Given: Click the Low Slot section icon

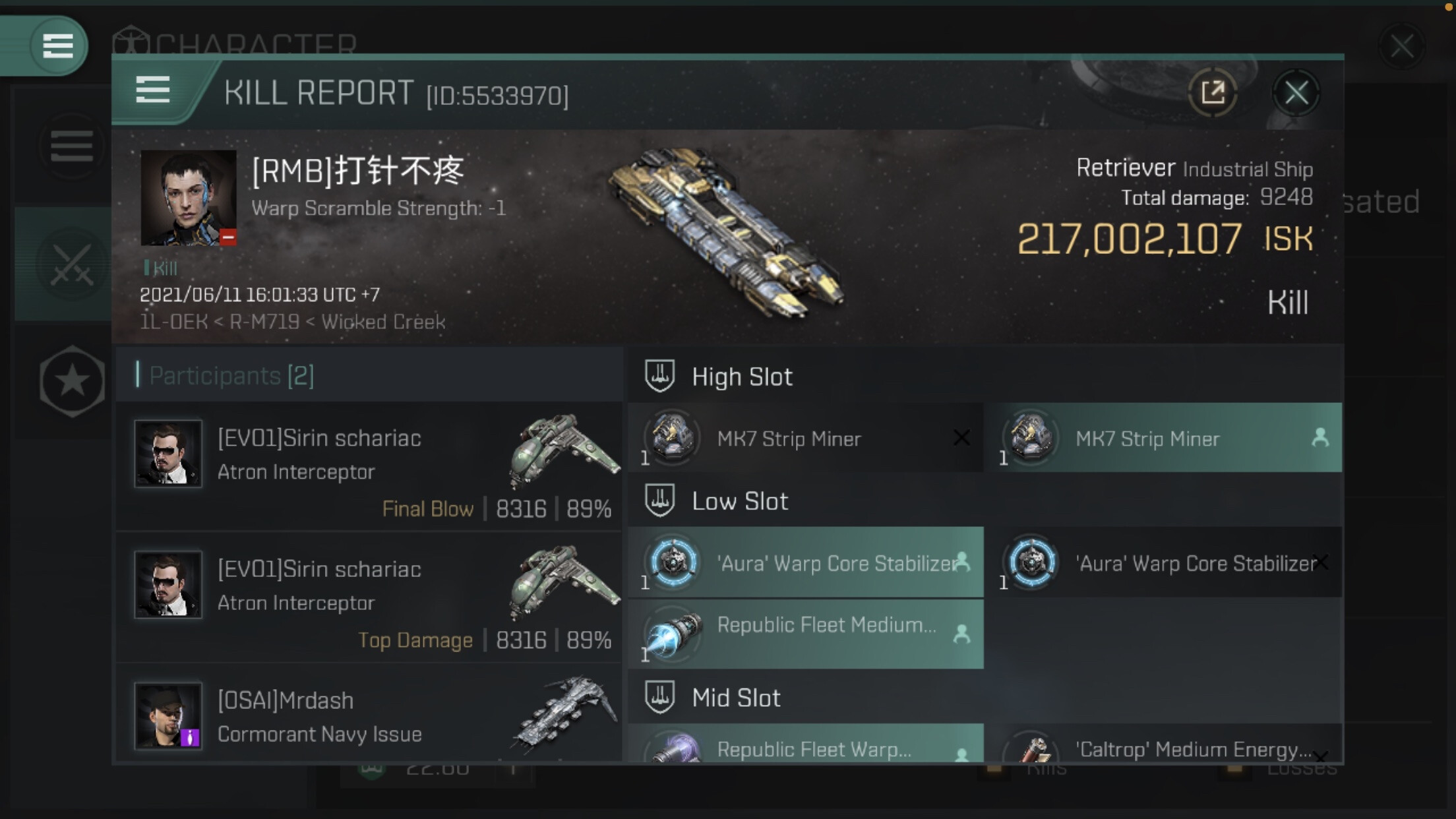Looking at the screenshot, I should pos(659,501).
